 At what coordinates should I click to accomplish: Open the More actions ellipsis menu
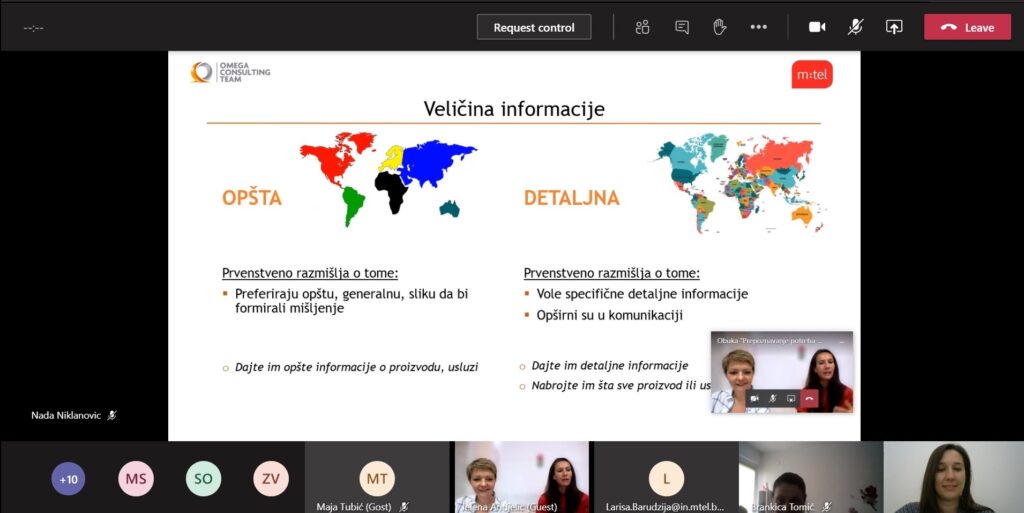(758, 27)
